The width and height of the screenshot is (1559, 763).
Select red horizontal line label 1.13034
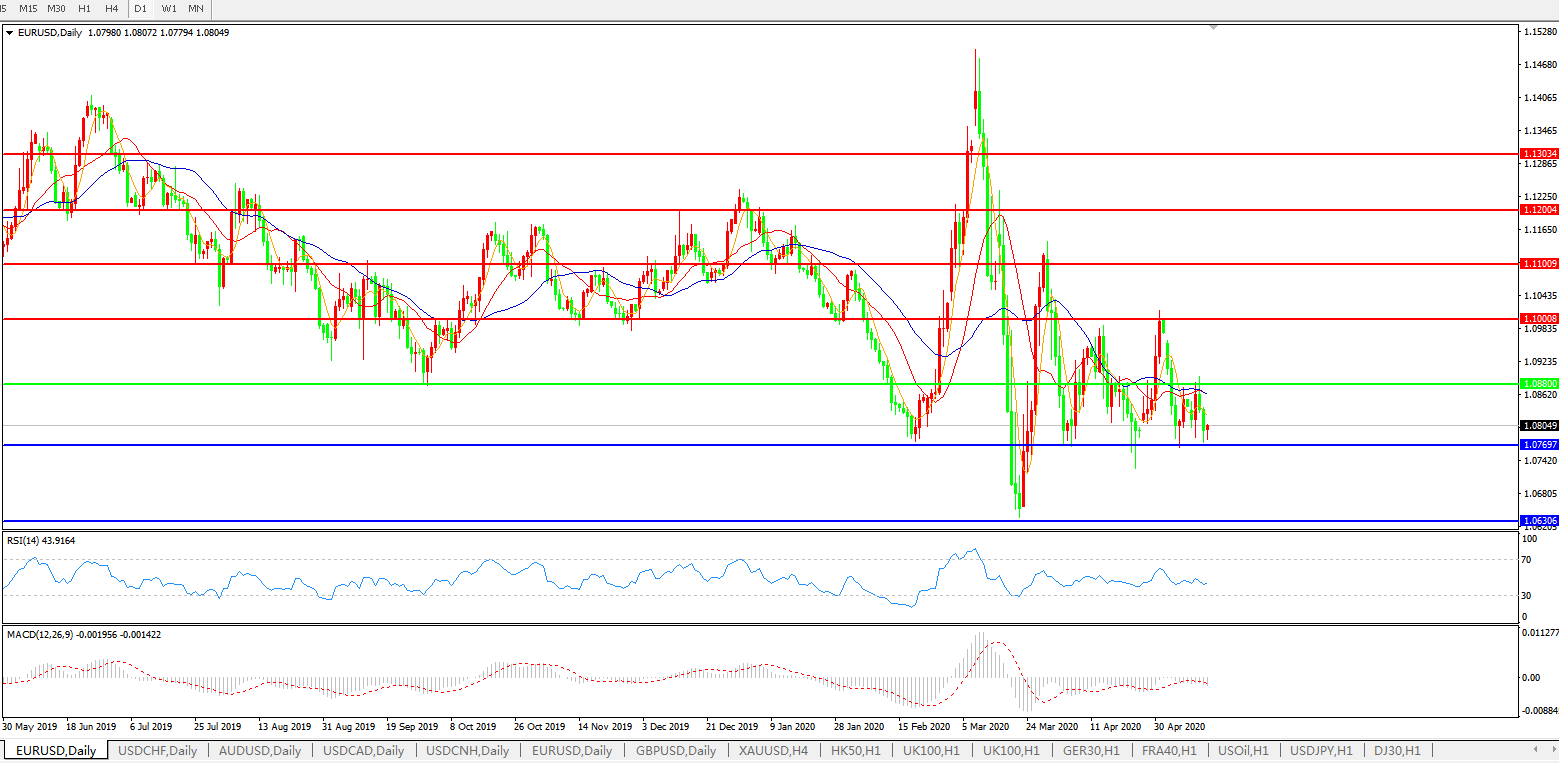click(x=1537, y=154)
